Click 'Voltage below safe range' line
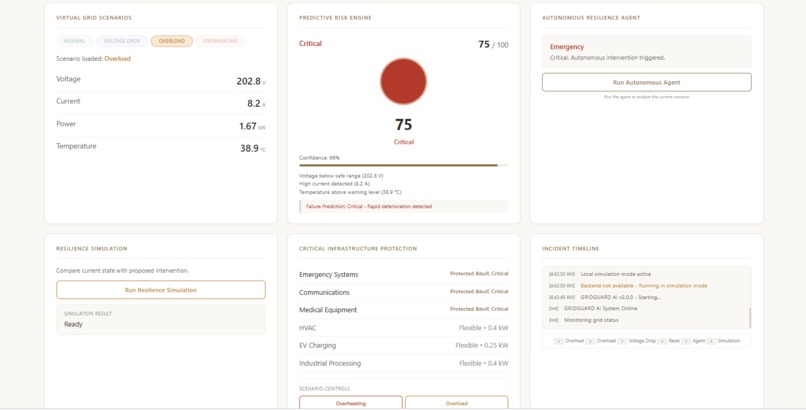806x410 pixels. coord(341,176)
